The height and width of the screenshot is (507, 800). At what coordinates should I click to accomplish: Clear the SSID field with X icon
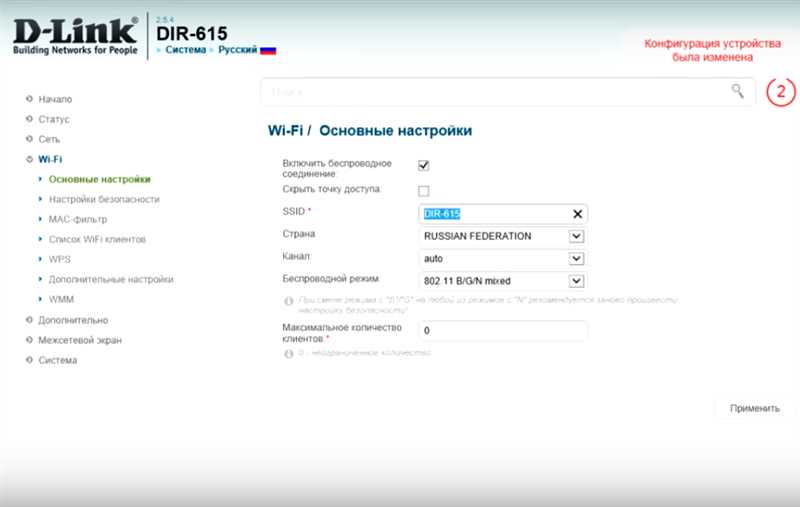(578, 214)
